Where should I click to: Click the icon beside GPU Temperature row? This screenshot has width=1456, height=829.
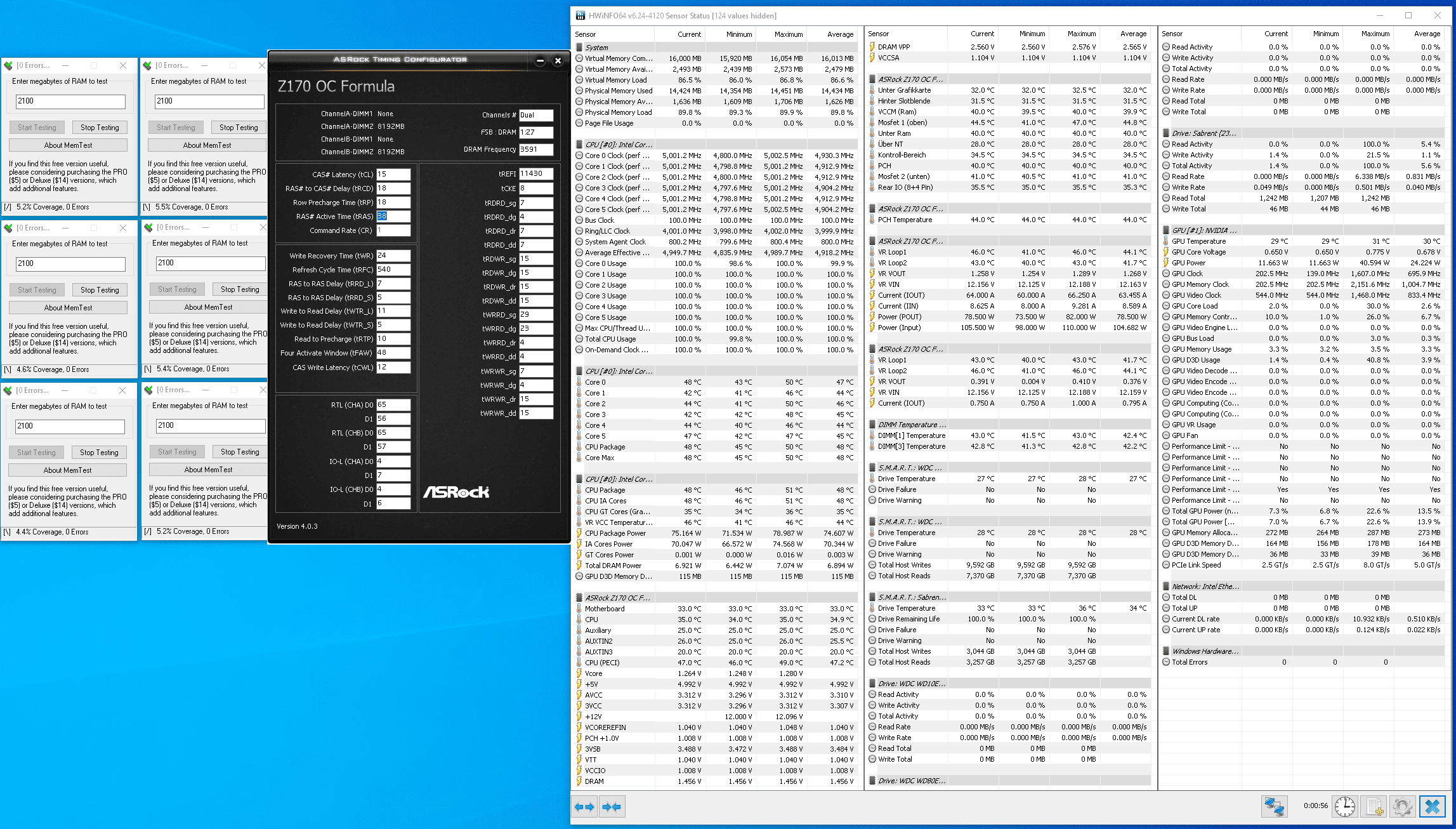pos(1166,241)
